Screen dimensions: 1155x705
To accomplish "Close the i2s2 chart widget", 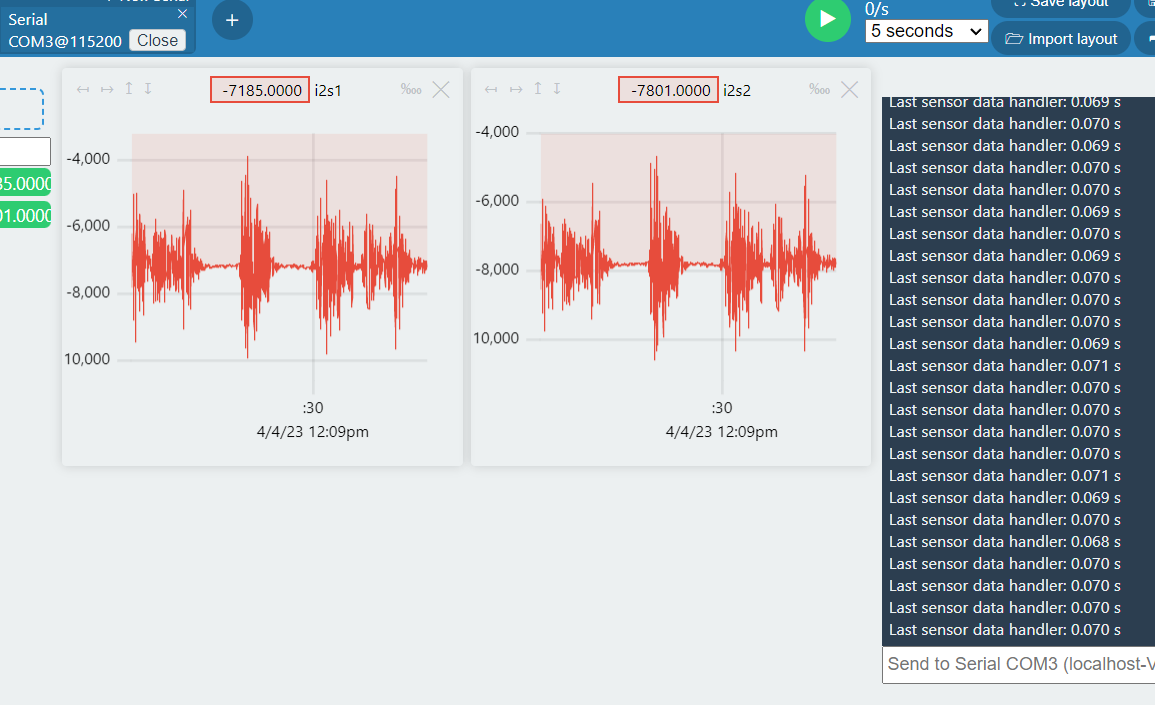I will tap(849, 89).
